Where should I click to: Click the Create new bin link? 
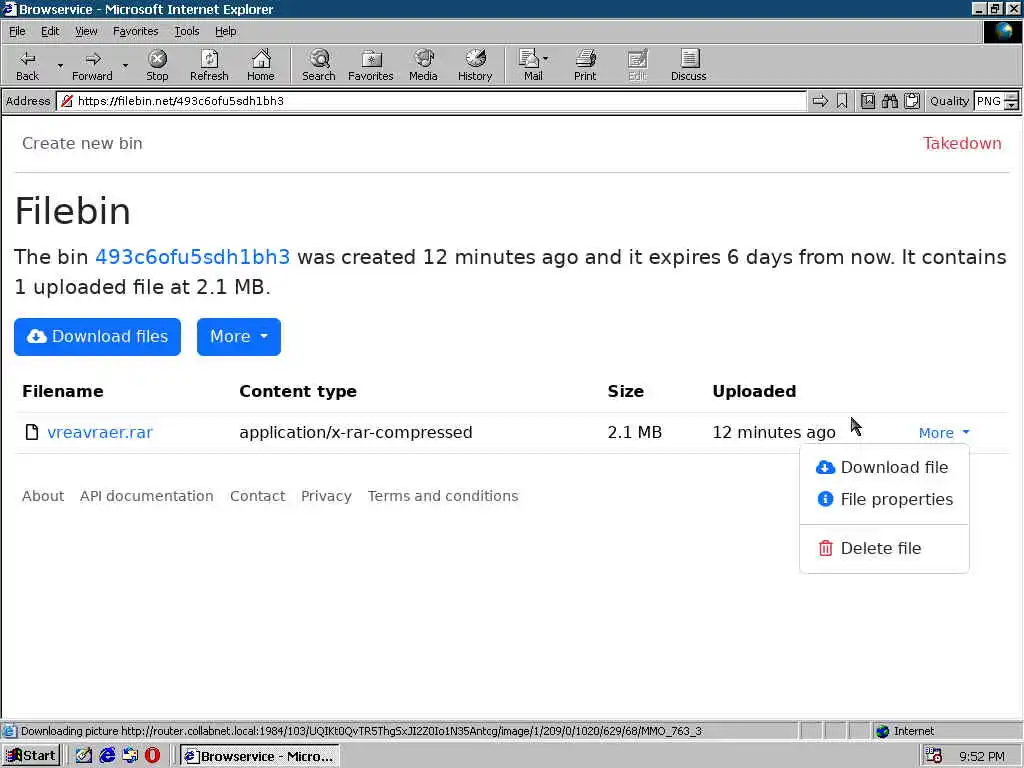click(x=82, y=144)
